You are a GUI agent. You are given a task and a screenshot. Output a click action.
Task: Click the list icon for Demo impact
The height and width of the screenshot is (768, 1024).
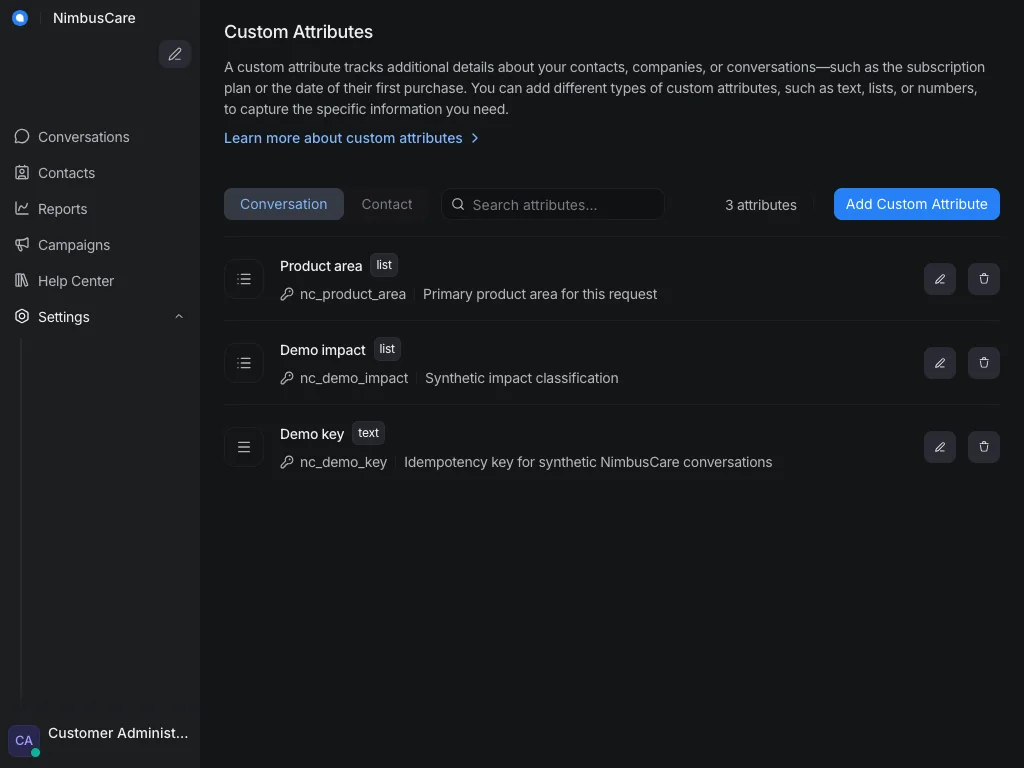(x=244, y=363)
